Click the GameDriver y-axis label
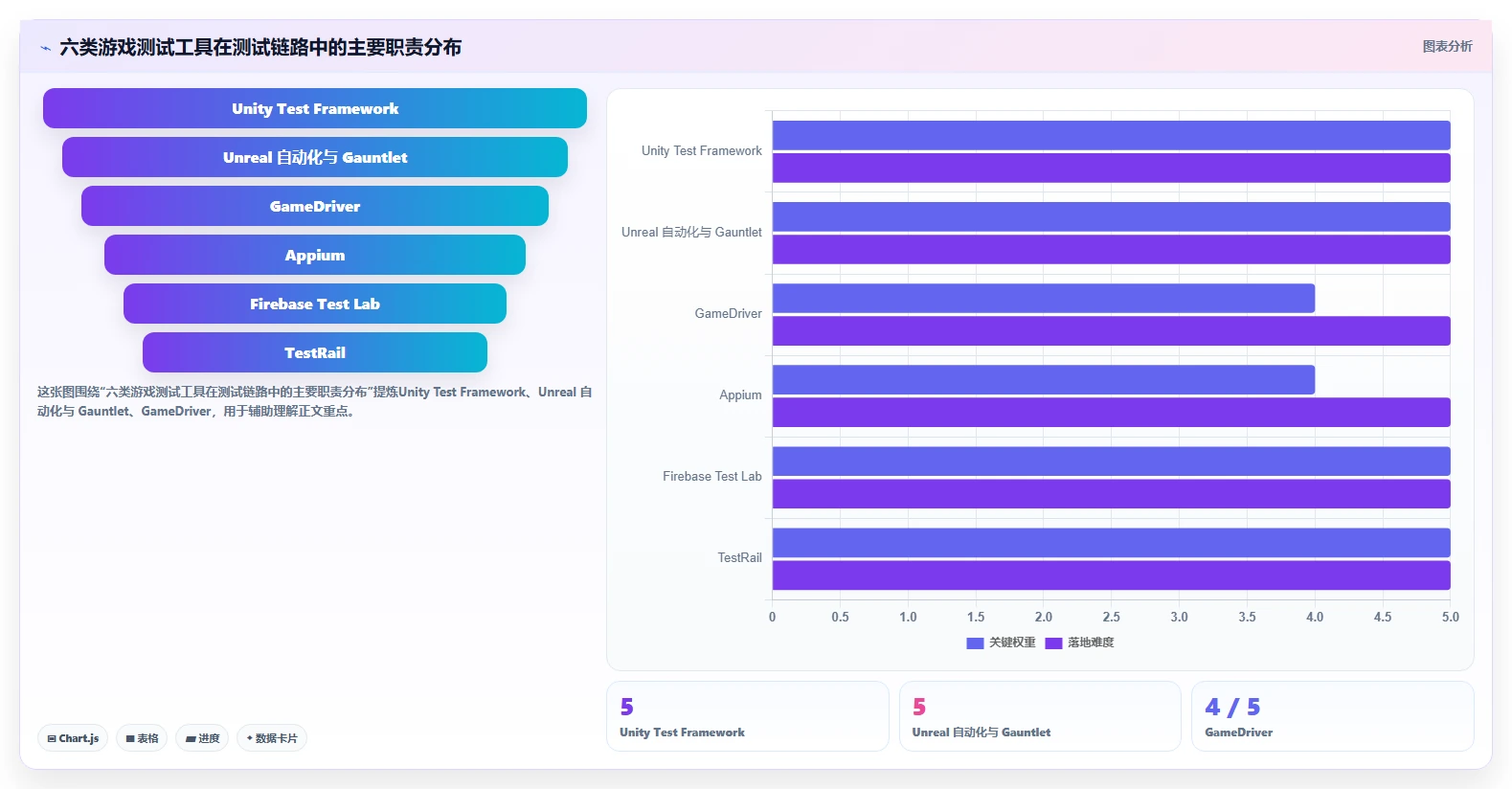The image size is (1512, 789). coord(729,314)
